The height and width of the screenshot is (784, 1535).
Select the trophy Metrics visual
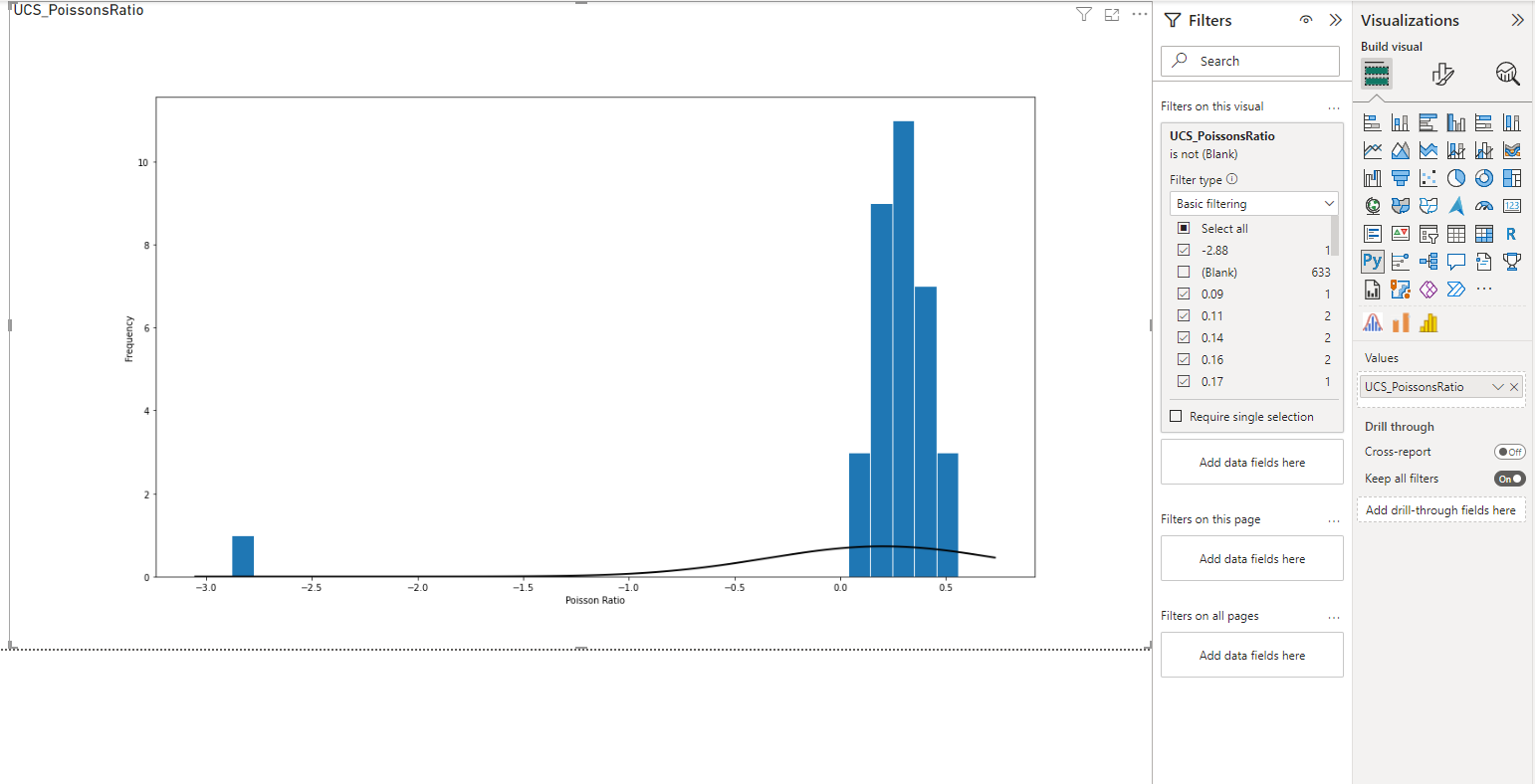(x=1512, y=262)
